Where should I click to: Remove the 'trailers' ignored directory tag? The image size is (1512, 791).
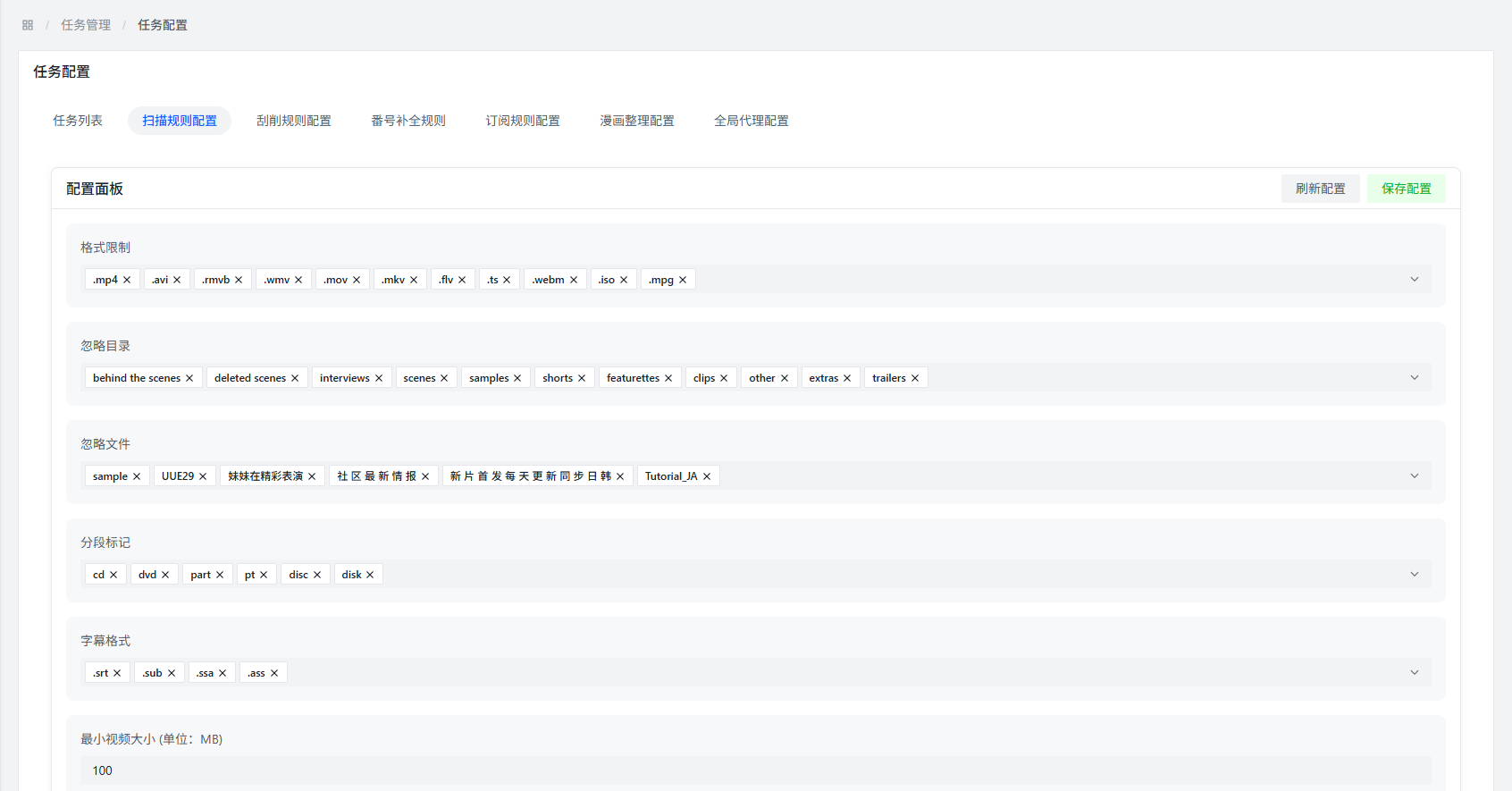tap(915, 378)
